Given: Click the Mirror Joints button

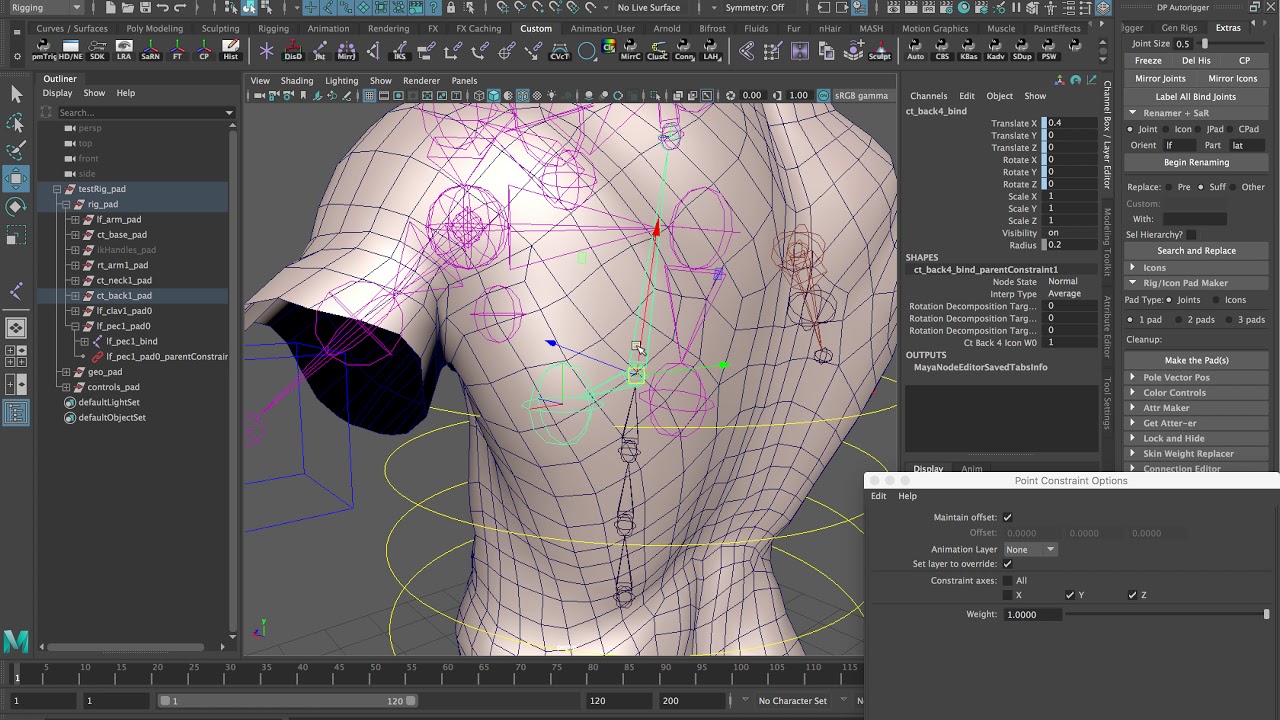Looking at the screenshot, I should (1160, 79).
